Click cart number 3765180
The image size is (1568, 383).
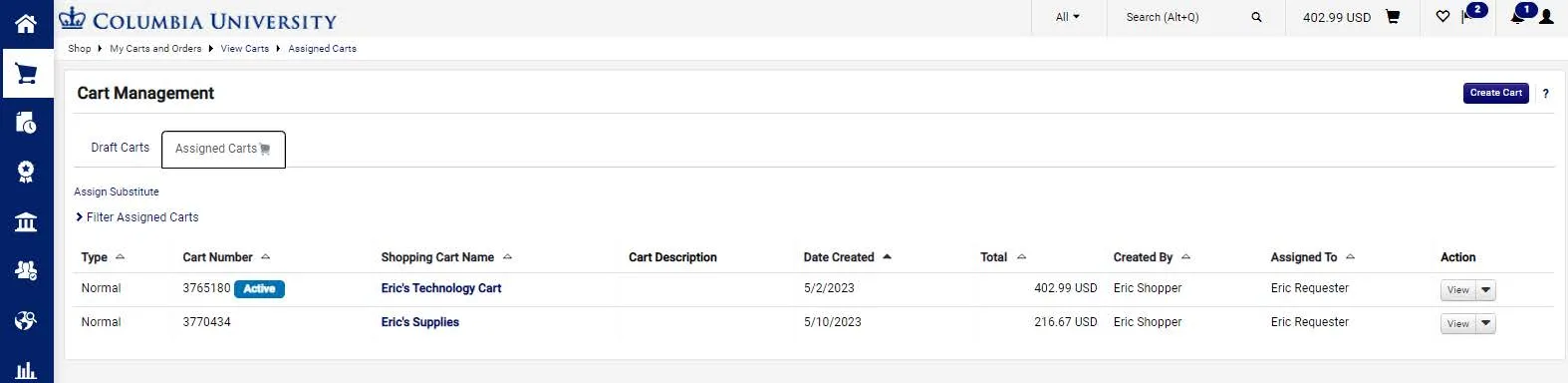(x=206, y=288)
